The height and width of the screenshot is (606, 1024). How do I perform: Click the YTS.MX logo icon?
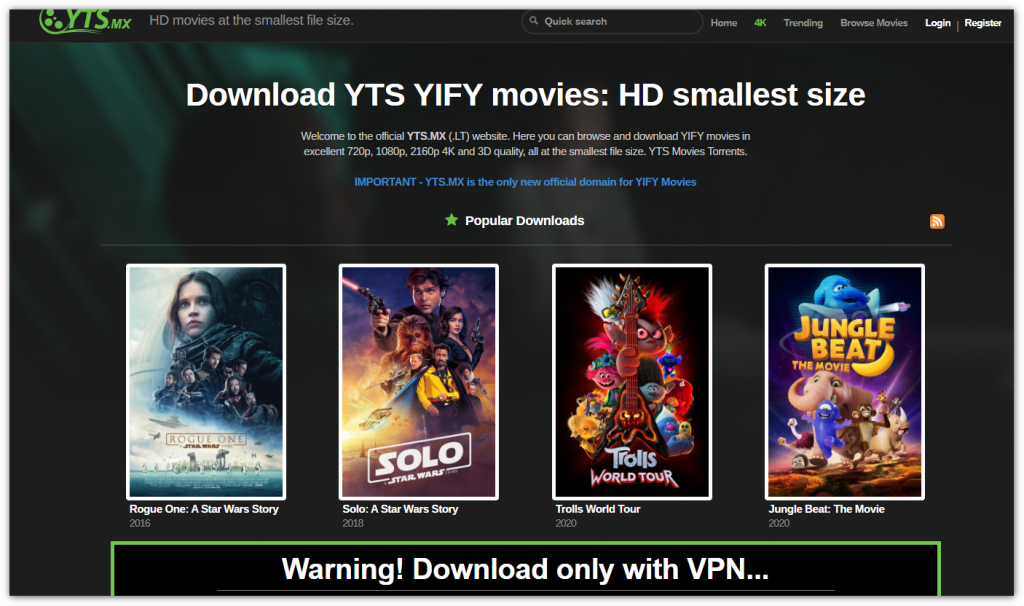tap(85, 22)
